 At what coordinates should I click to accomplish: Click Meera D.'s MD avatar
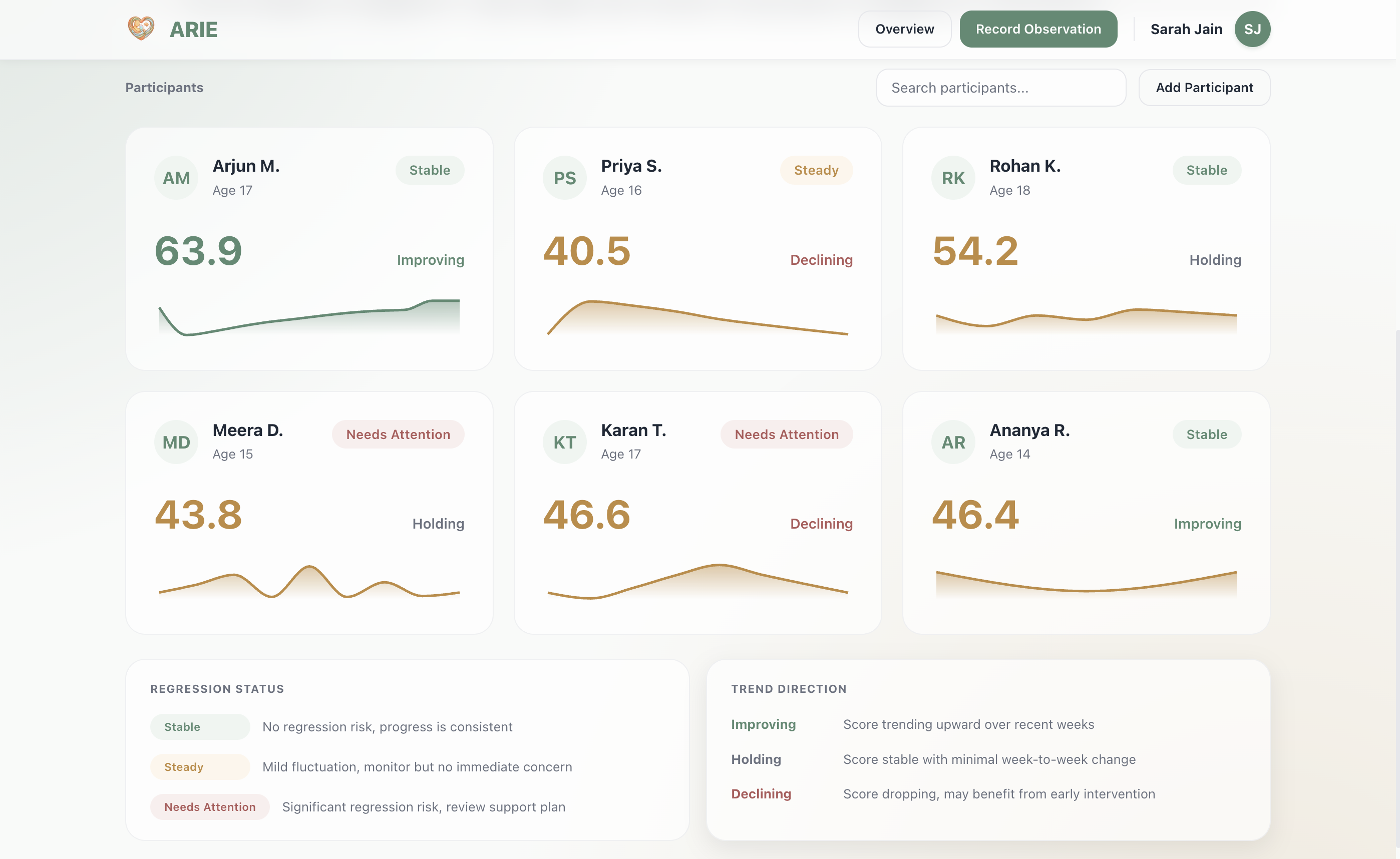point(176,442)
